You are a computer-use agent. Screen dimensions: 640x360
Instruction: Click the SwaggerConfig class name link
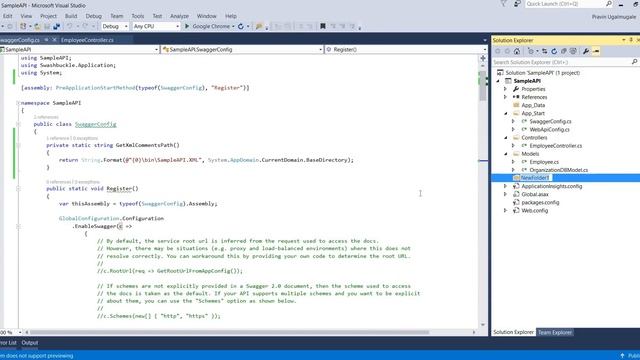click(x=96, y=124)
